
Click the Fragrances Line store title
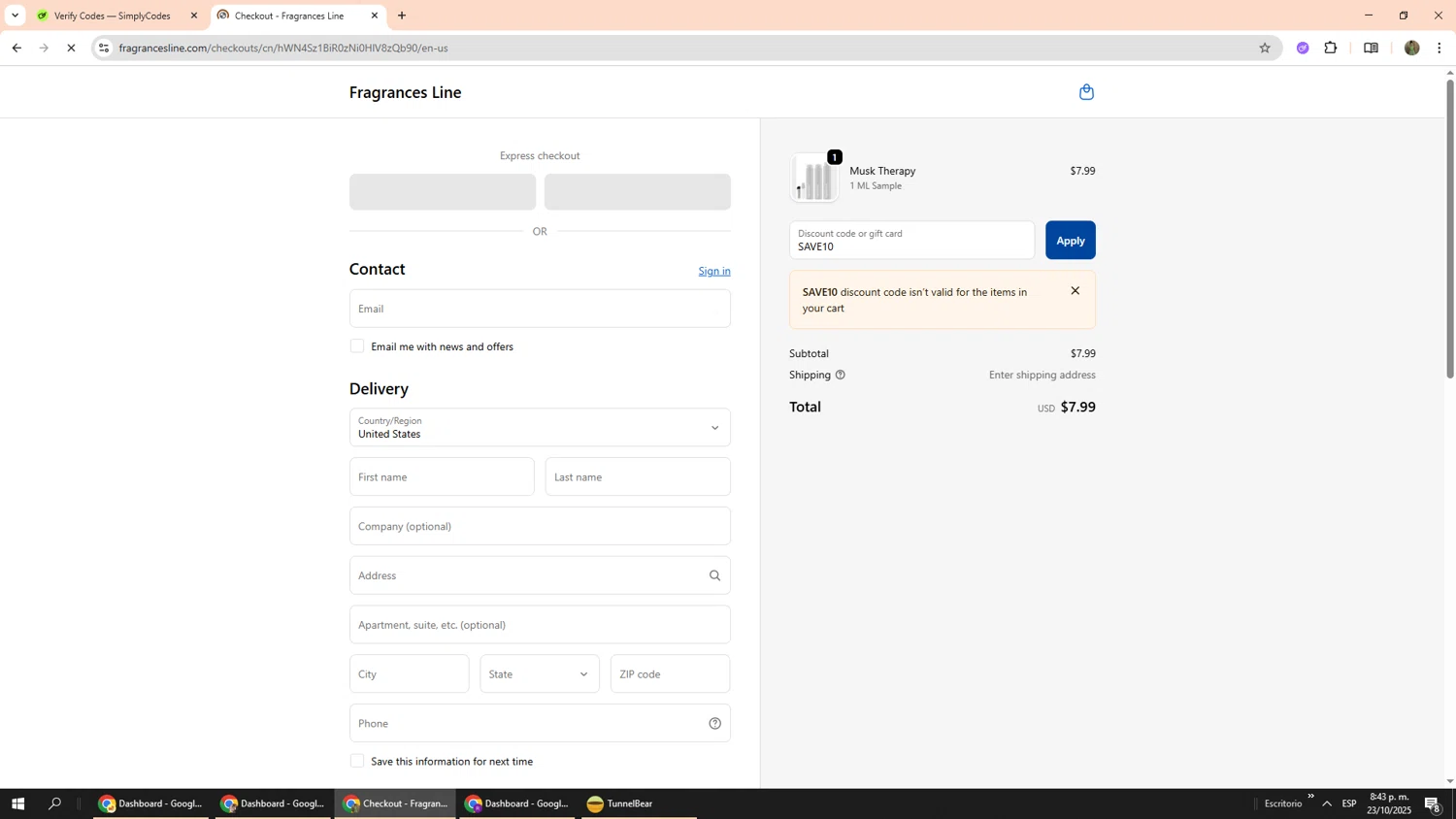point(406,92)
